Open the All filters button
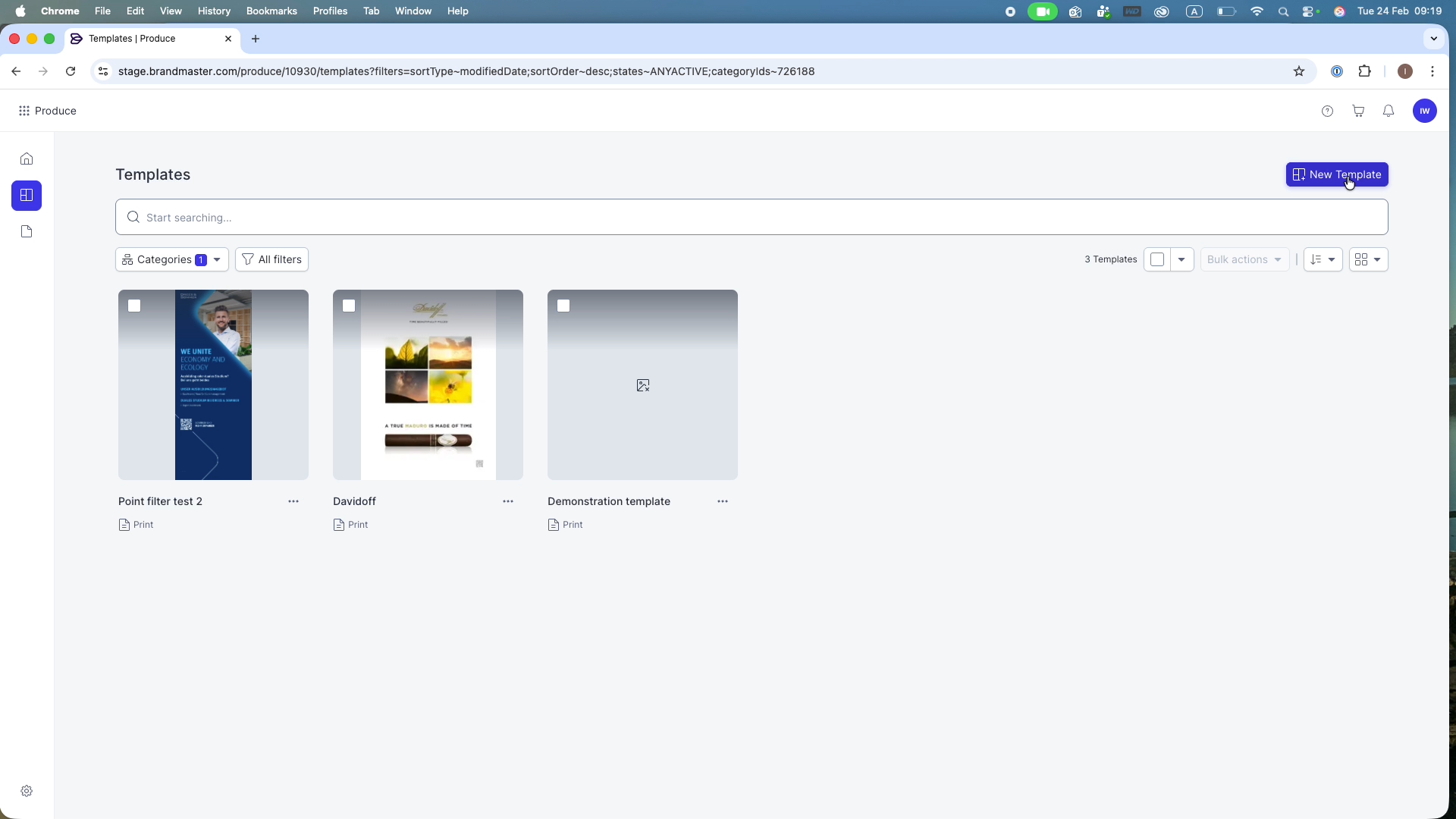Screen dimensions: 1456x819 click(271, 259)
